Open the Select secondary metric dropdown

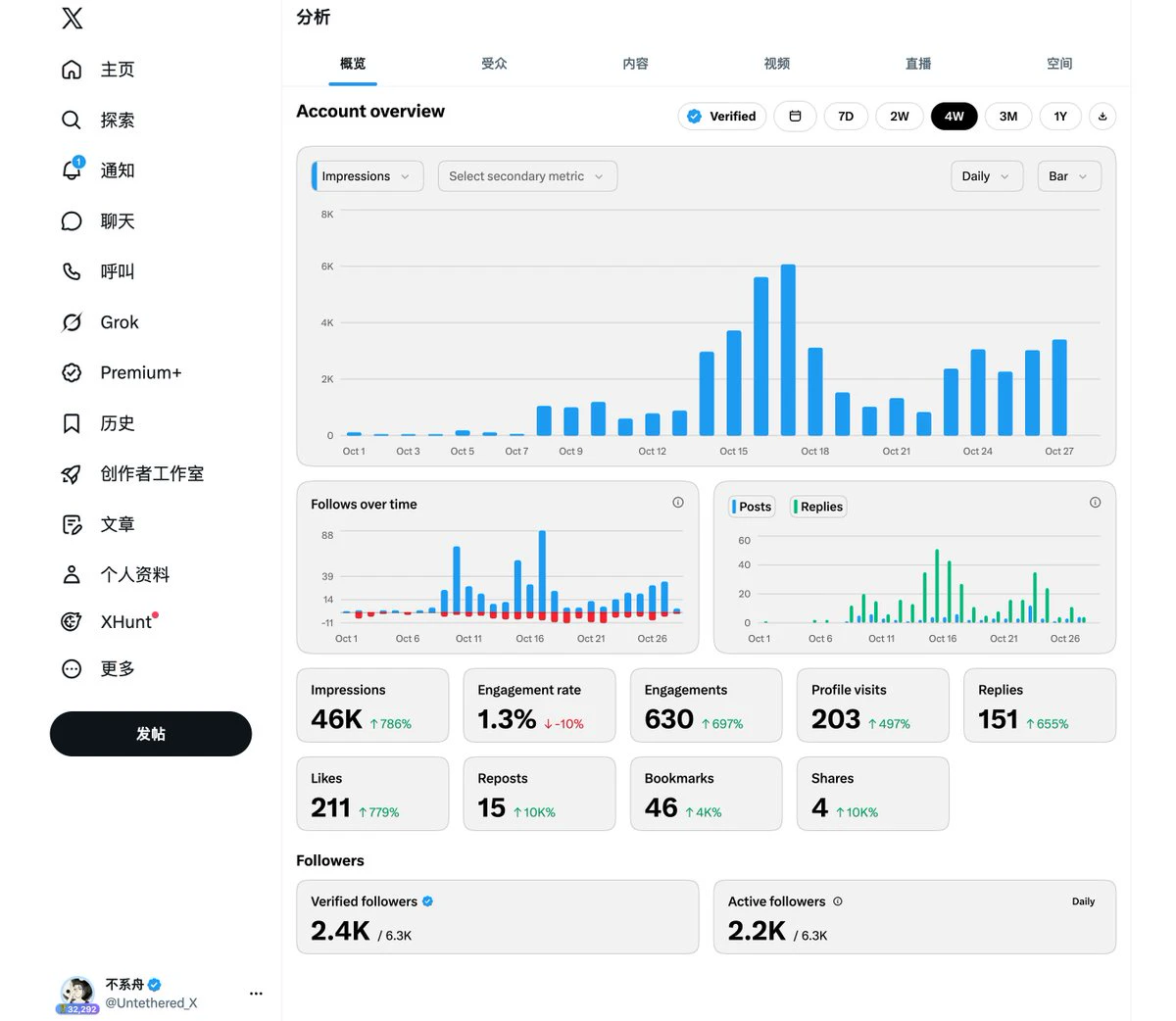[x=527, y=176]
